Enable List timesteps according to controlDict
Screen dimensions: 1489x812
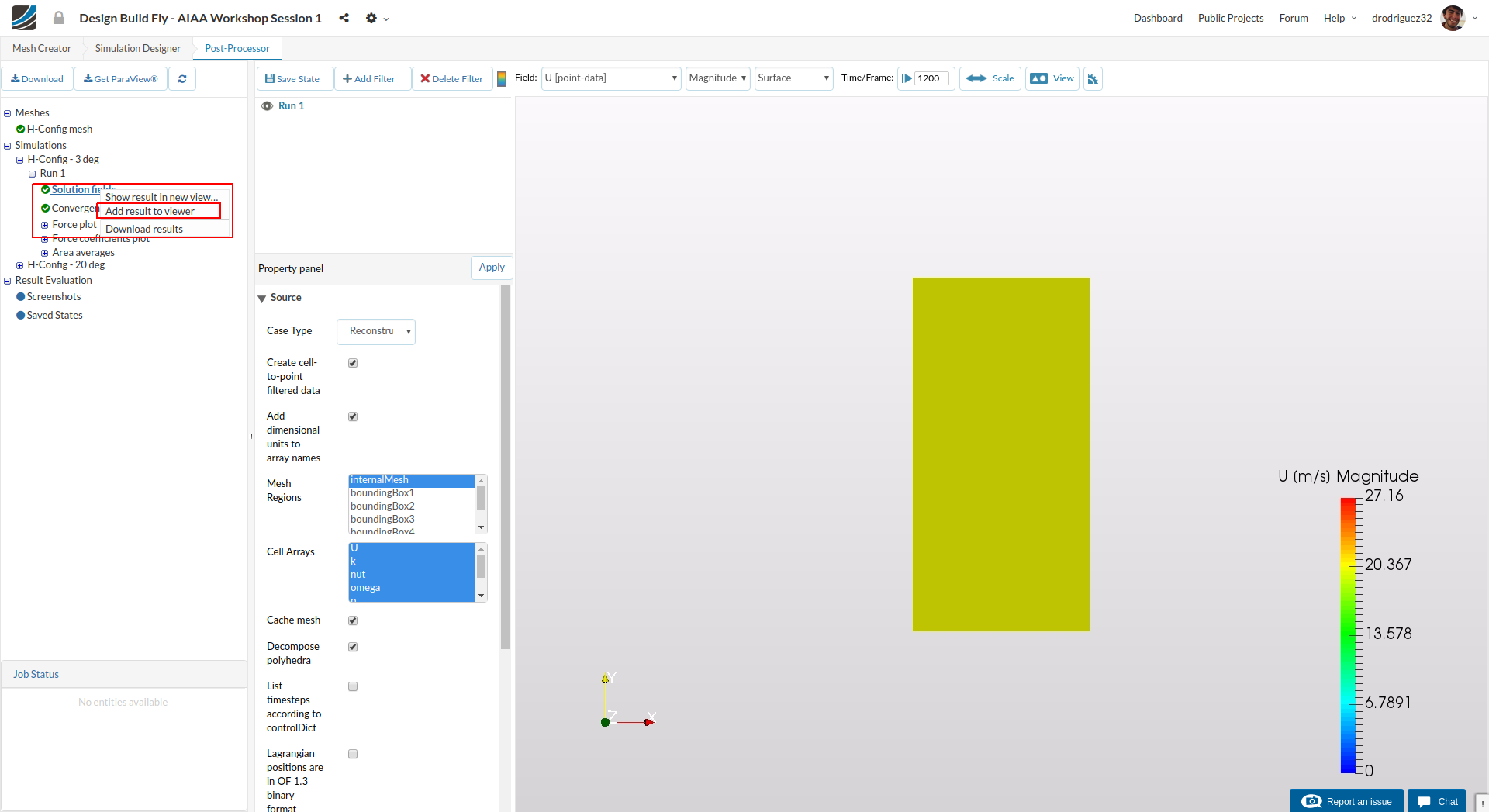coord(353,686)
